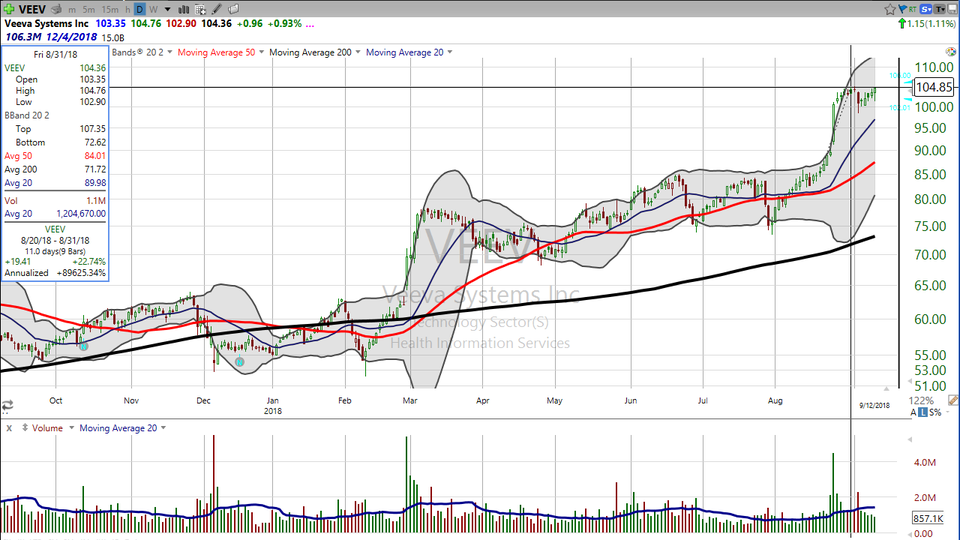
Task: Select the pencil drawing tools icon
Action: pos(216,9)
